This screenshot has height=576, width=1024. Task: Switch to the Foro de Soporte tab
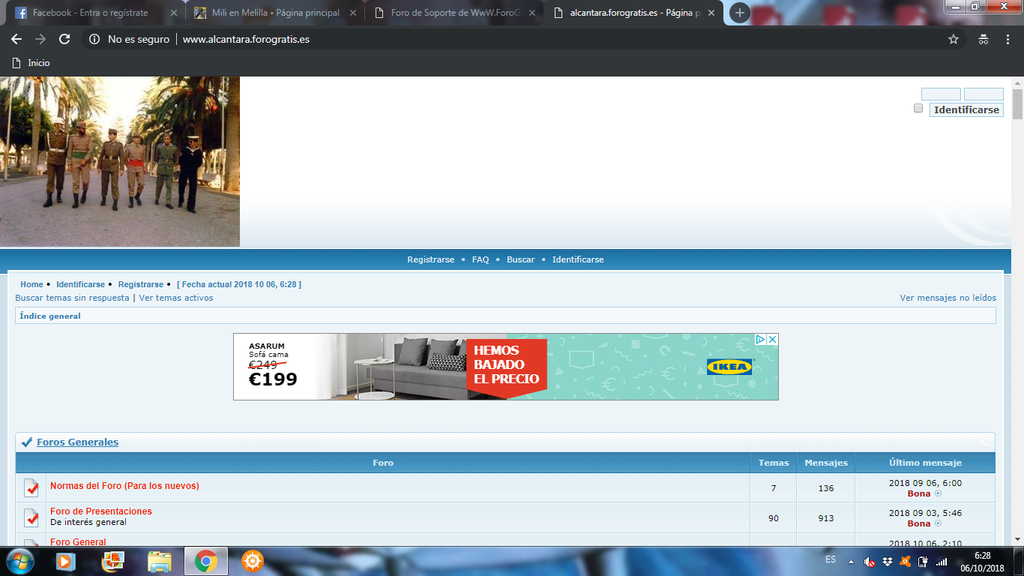pos(455,12)
